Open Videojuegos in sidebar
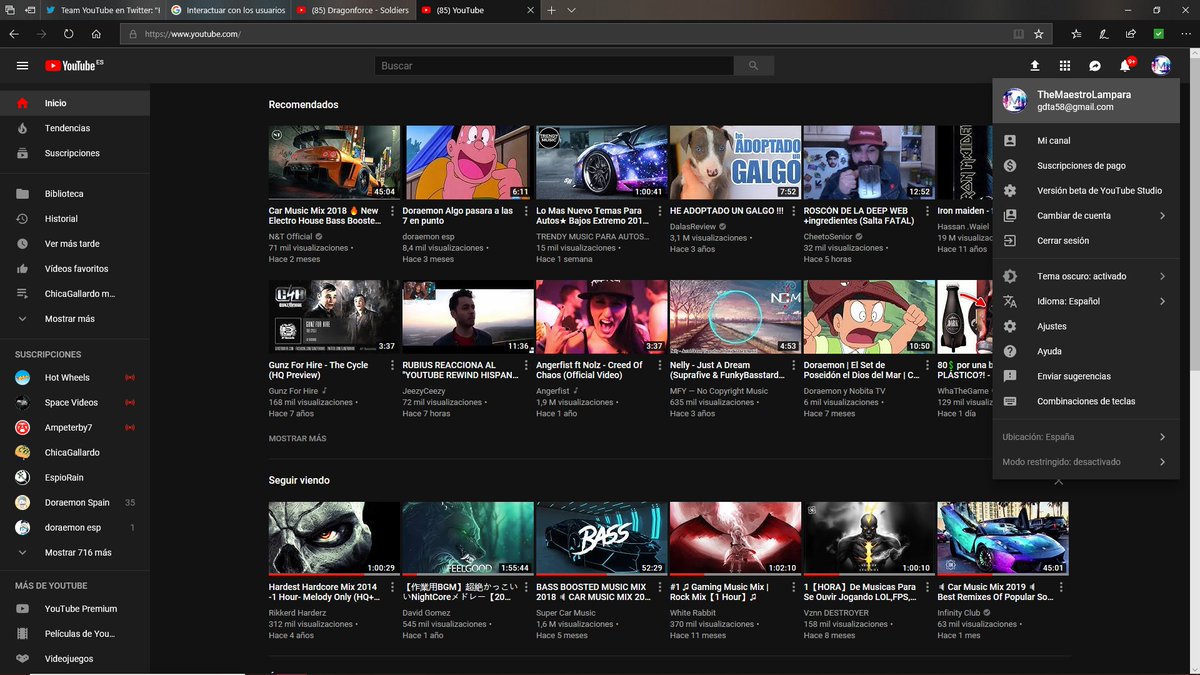 (x=75, y=659)
